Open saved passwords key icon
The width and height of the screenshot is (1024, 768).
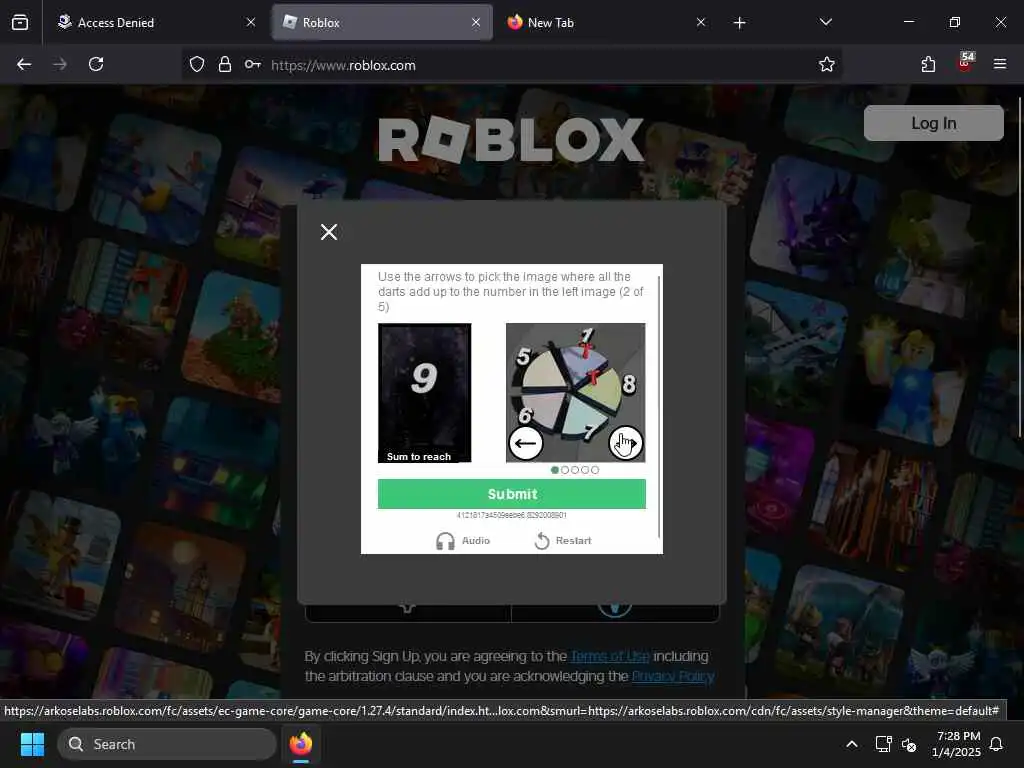coord(253,65)
